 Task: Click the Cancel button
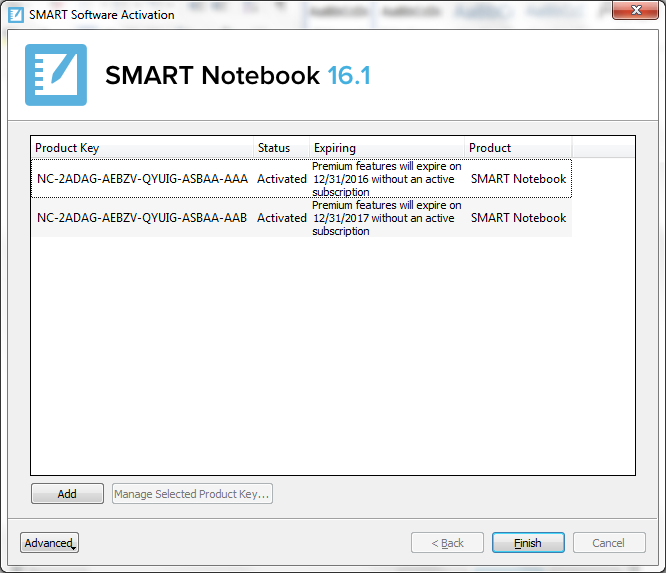point(609,543)
